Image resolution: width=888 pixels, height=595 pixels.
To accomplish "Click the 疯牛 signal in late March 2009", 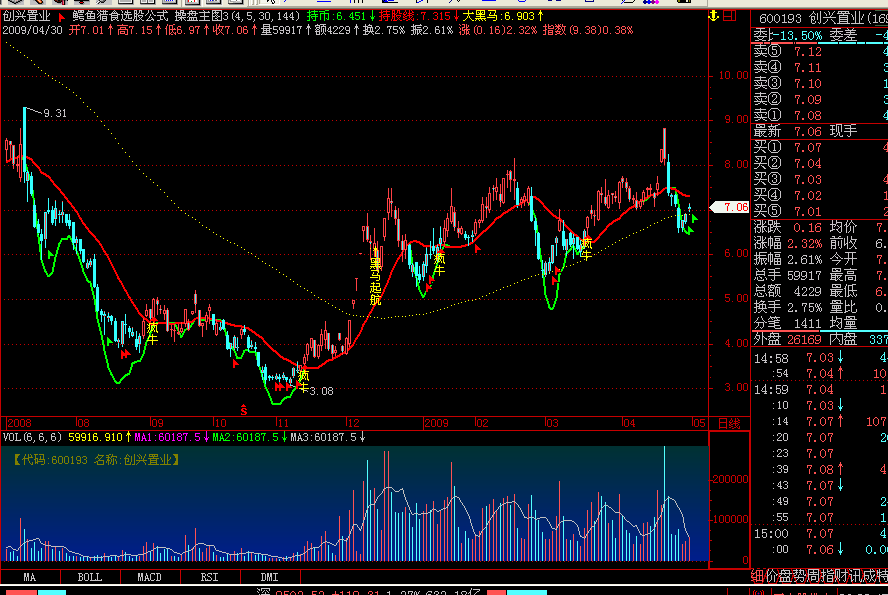I will coord(586,249).
